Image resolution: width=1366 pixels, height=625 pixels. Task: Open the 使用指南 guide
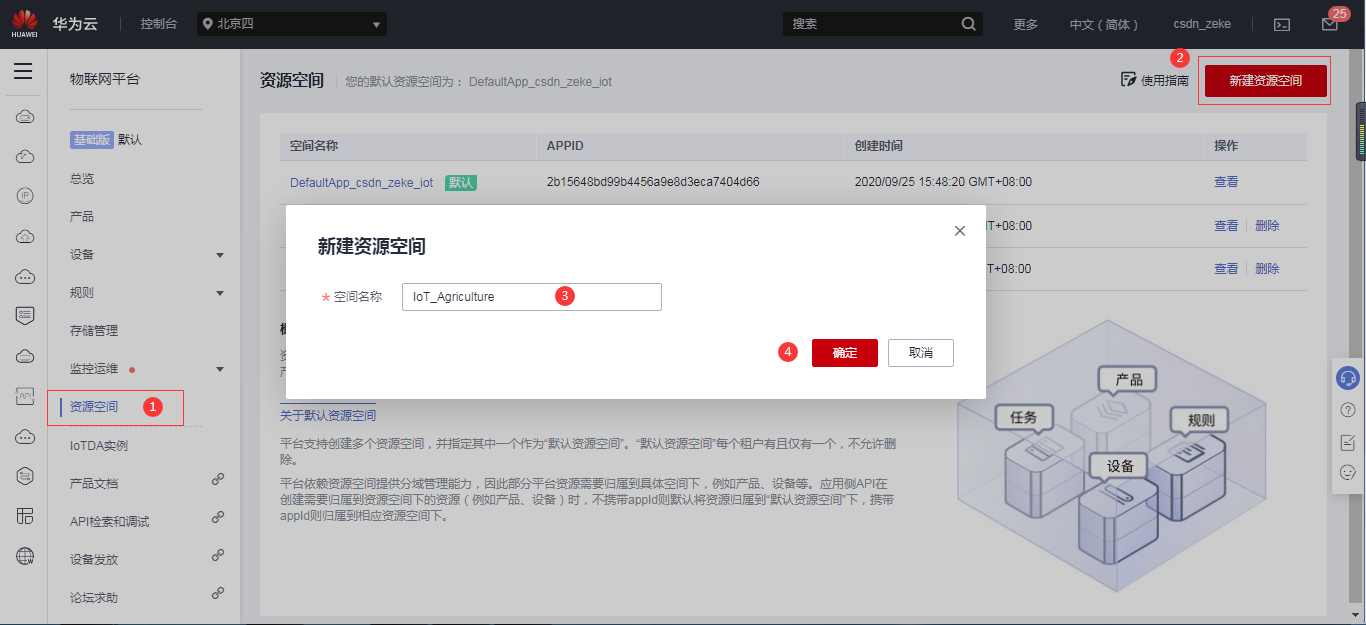(1155, 80)
